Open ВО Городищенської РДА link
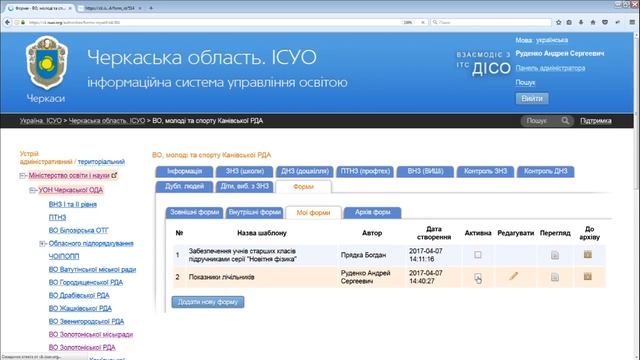 pyautogui.click(x=86, y=282)
